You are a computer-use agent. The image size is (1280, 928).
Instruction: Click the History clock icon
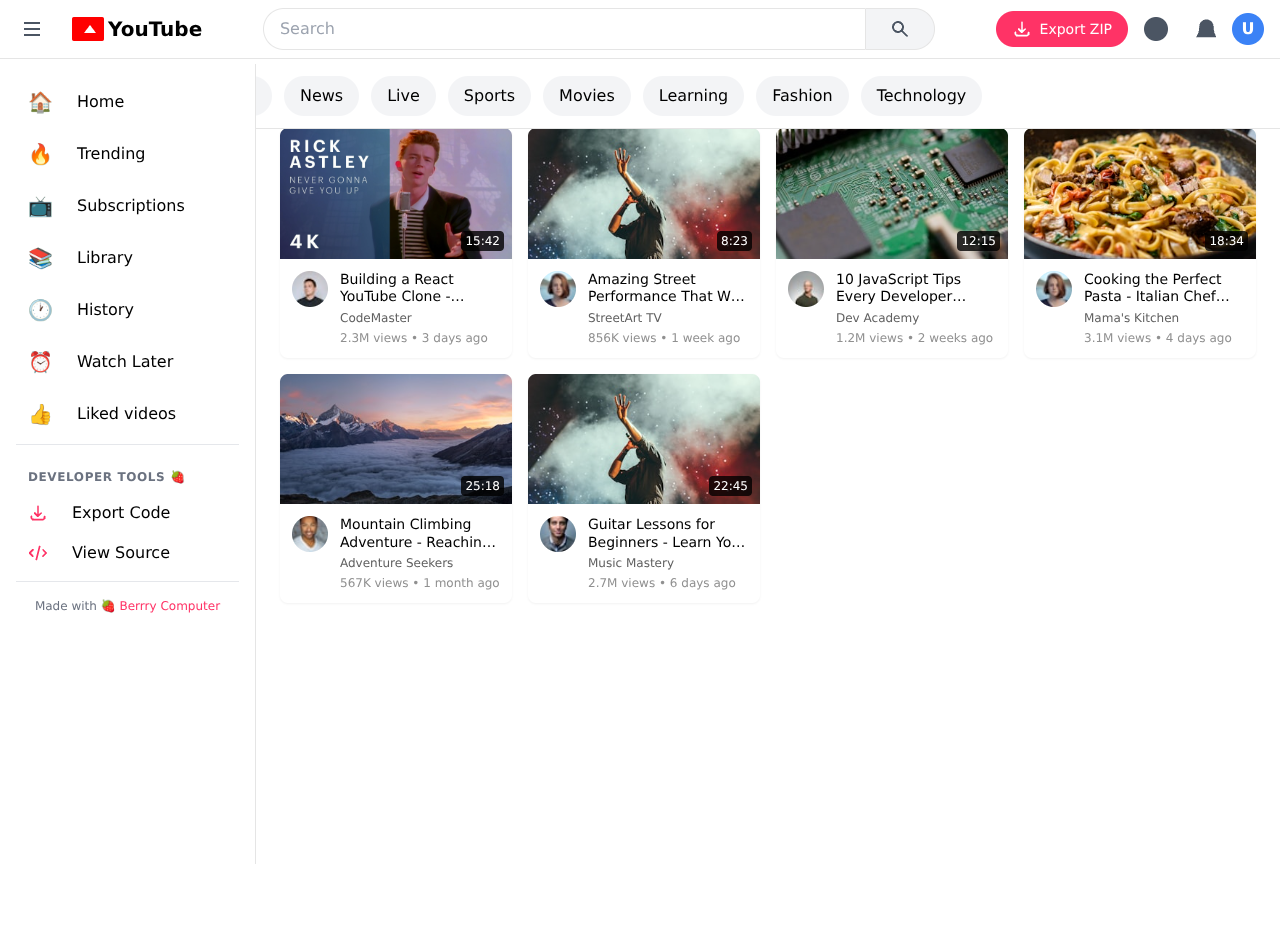point(39,309)
